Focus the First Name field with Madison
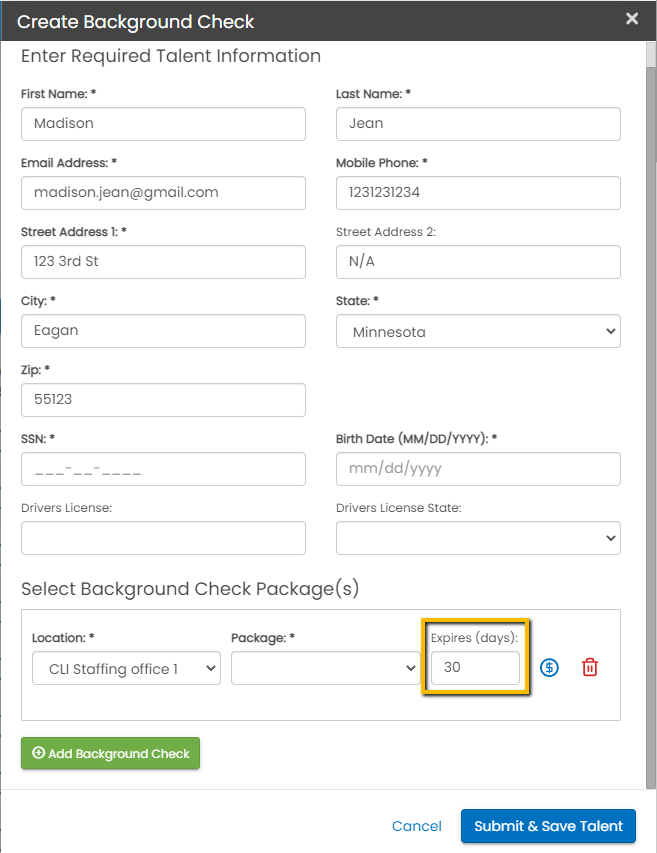657x853 pixels. click(x=163, y=124)
